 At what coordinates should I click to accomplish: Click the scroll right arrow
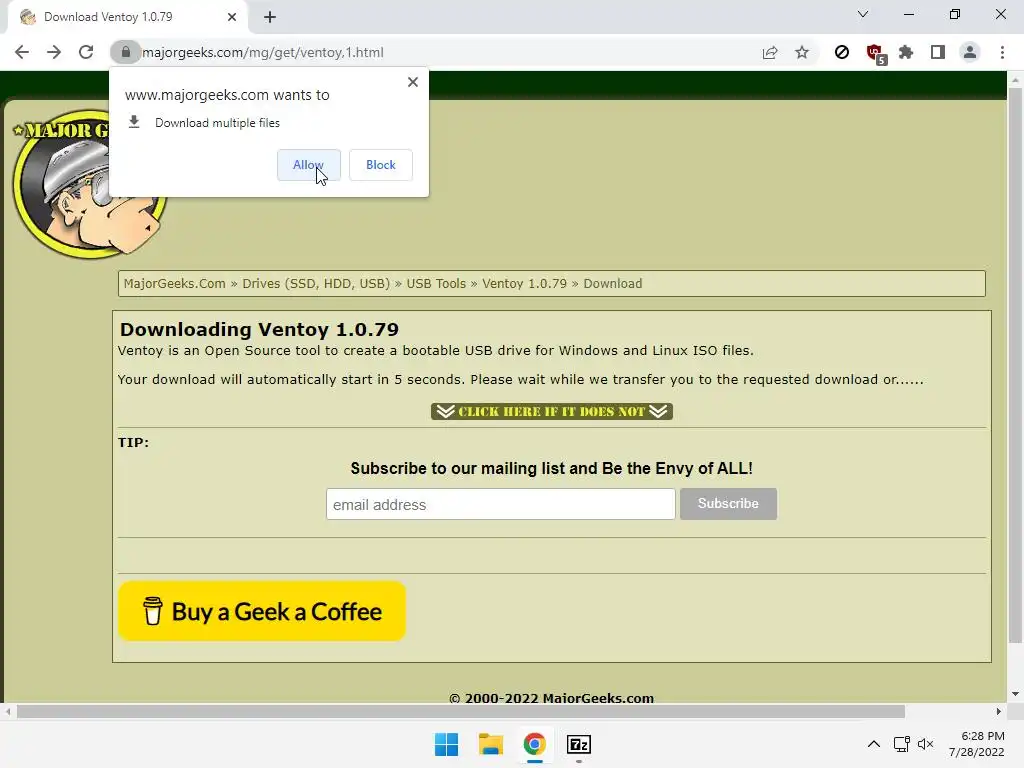pos(999,711)
